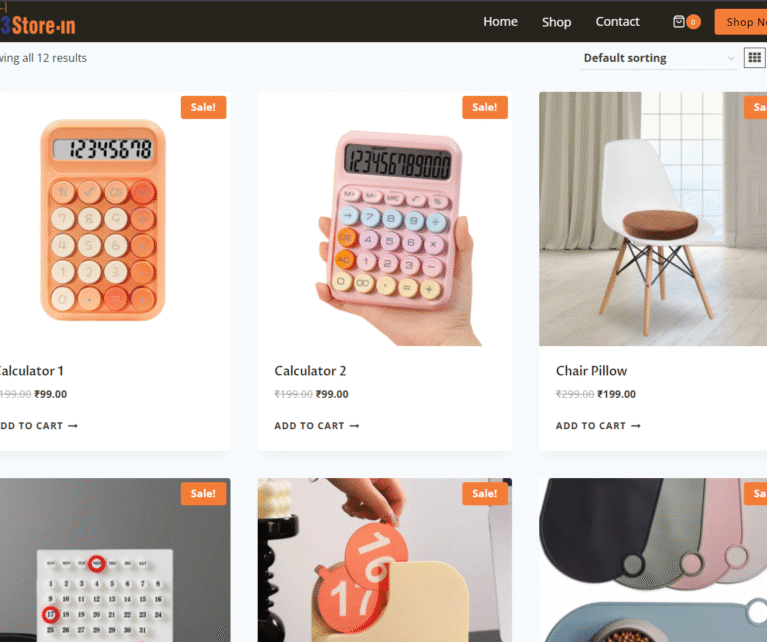Click Sale badge on magnetic calendar product
Viewport: 767px width, 642px height.
pyautogui.click(x=203, y=493)
